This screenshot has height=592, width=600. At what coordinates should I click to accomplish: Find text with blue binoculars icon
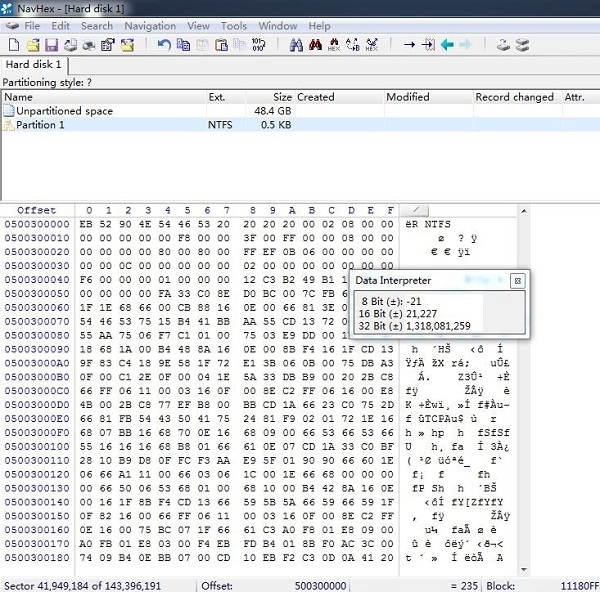click(x=296, y=45)
